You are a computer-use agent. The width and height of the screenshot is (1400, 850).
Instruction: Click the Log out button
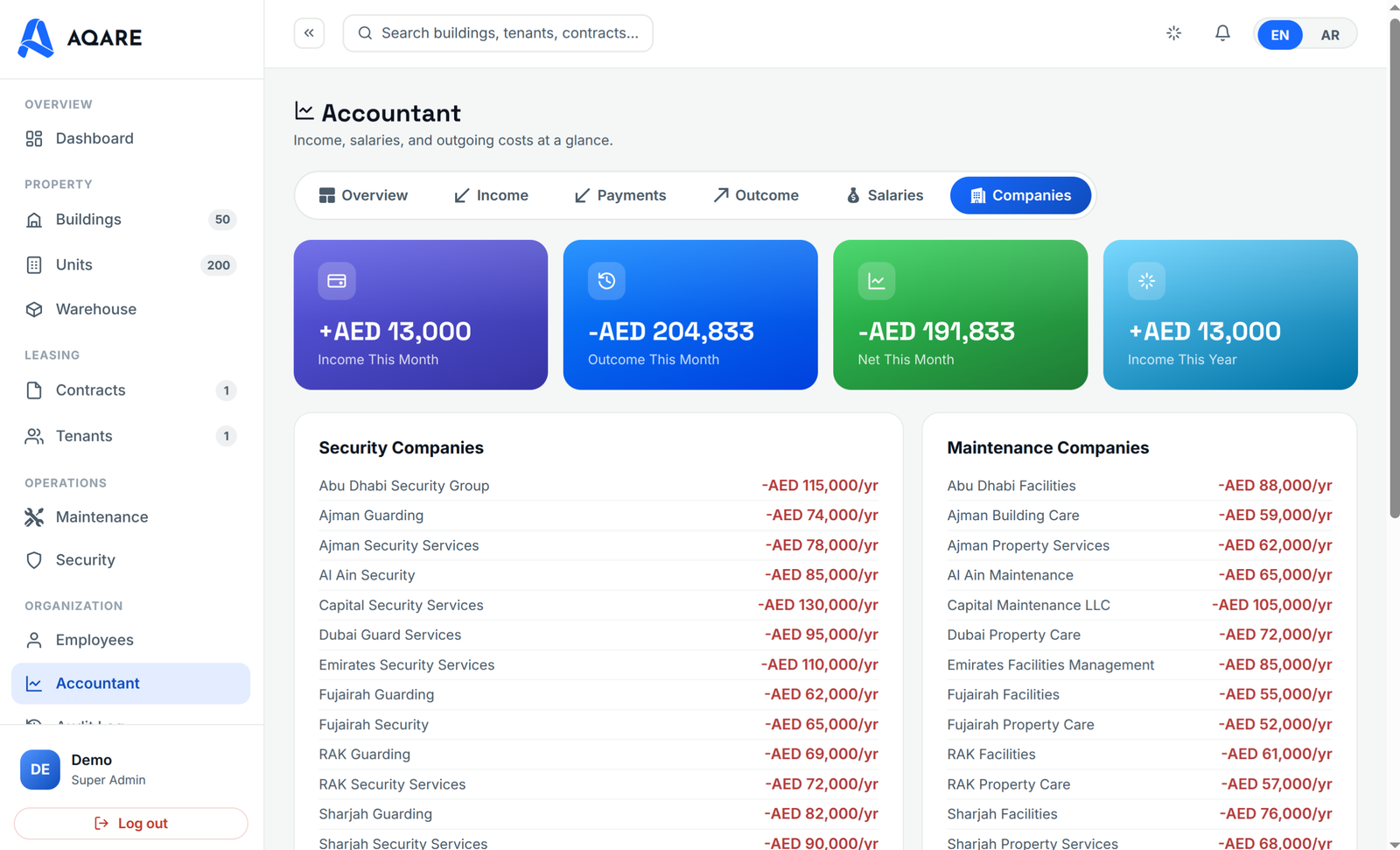(131, 824)
